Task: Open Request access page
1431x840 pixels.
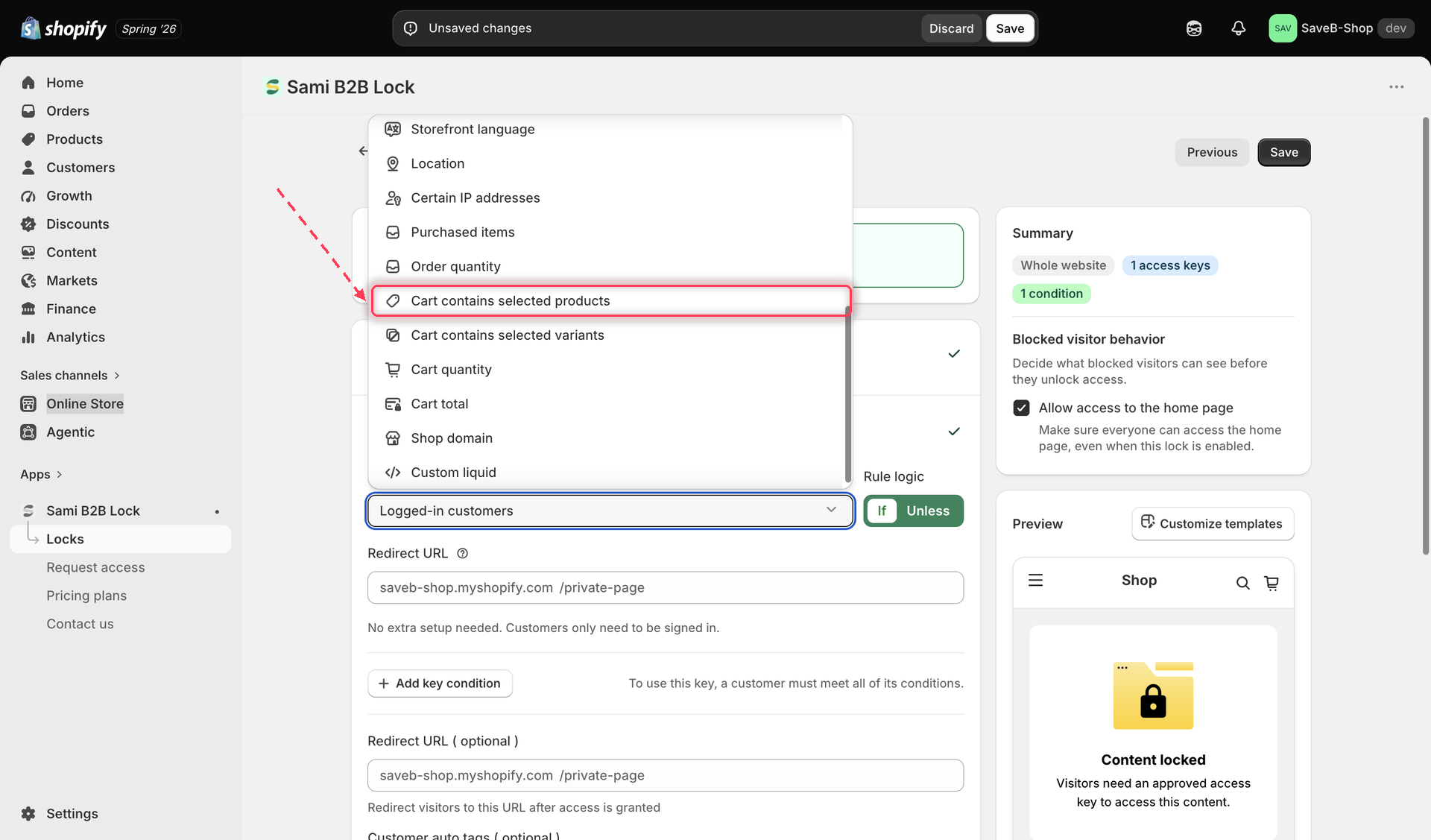Action: [95, 568]
